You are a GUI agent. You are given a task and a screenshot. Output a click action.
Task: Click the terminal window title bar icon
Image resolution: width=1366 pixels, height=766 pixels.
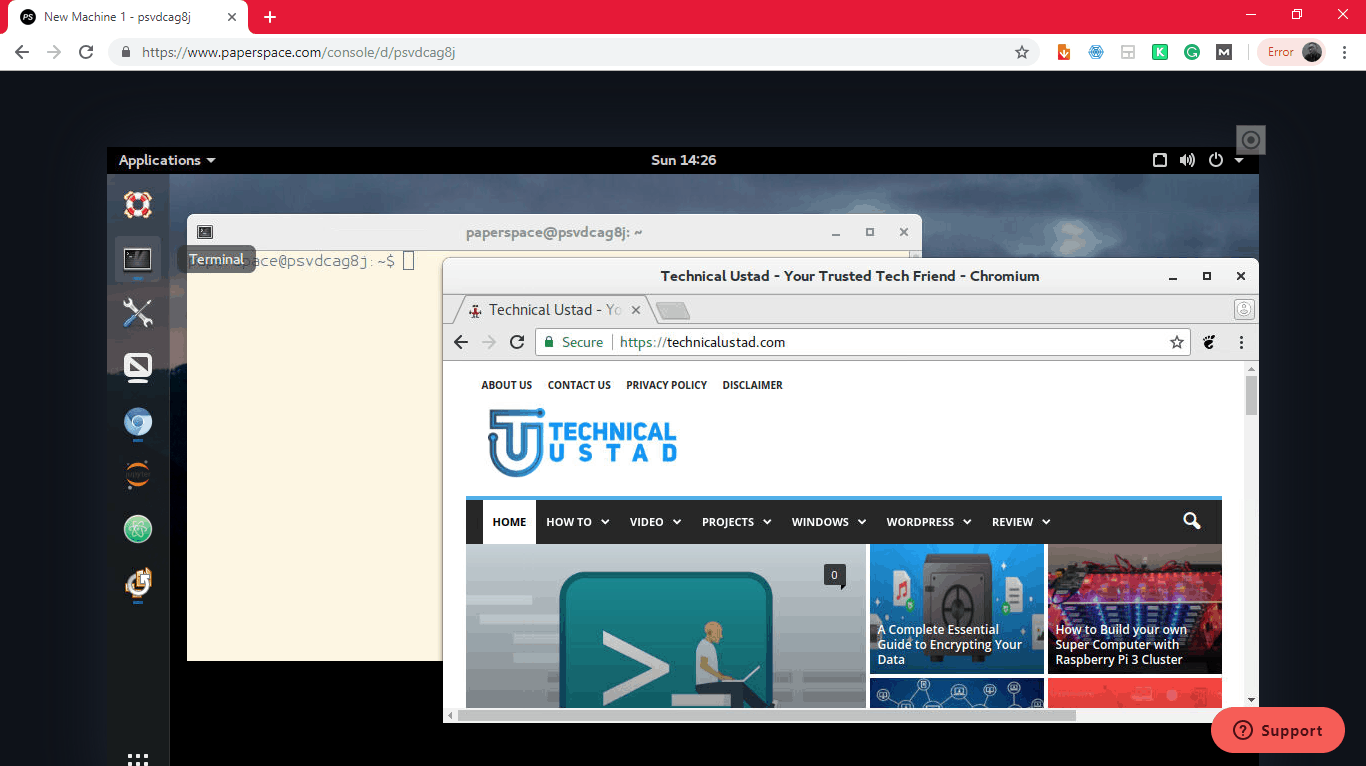[x=205, y=232]
